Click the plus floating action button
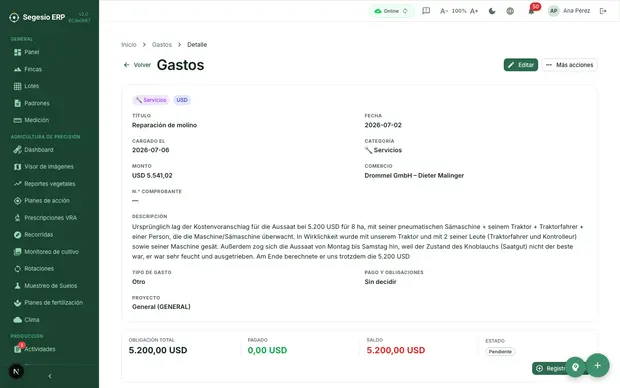The height and width of the screenshot is (388, 620). [x=597, y=365]
